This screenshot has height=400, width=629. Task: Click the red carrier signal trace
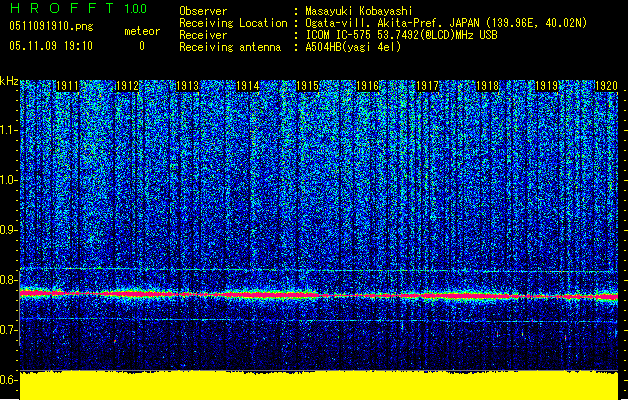click(x=319, y=295)
